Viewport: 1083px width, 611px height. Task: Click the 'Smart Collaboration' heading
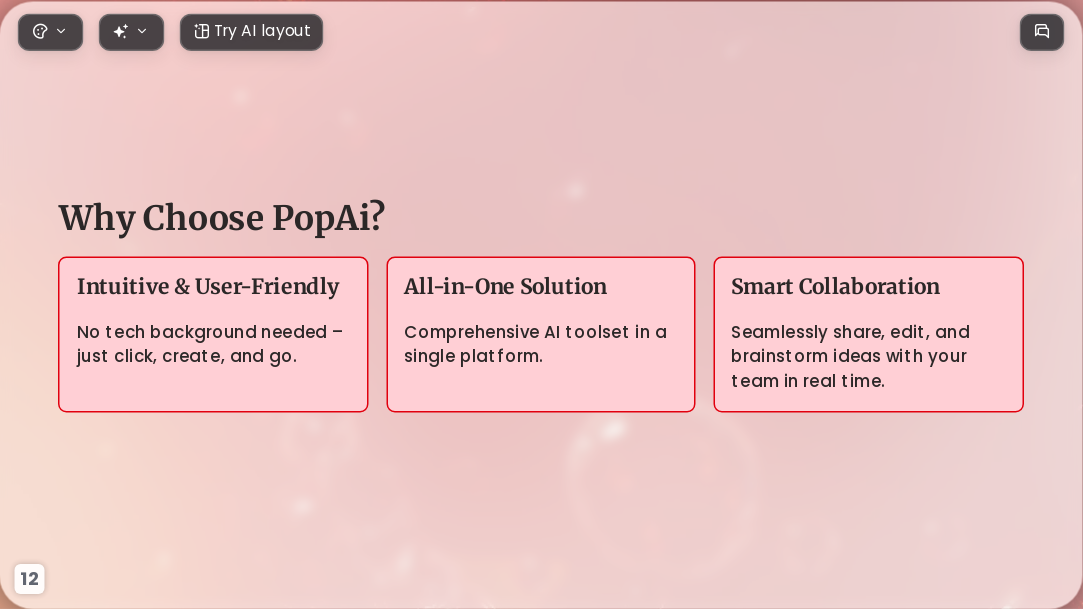pos(835,287)
